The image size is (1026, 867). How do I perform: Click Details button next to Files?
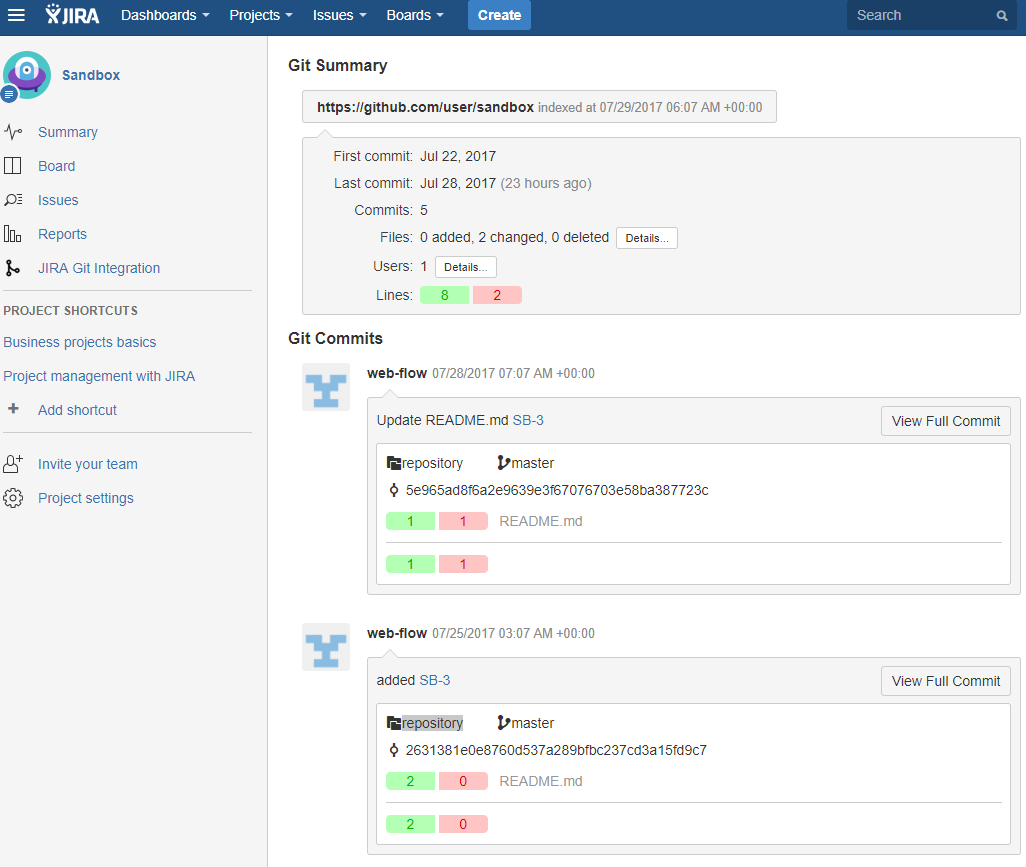[646, 238]
